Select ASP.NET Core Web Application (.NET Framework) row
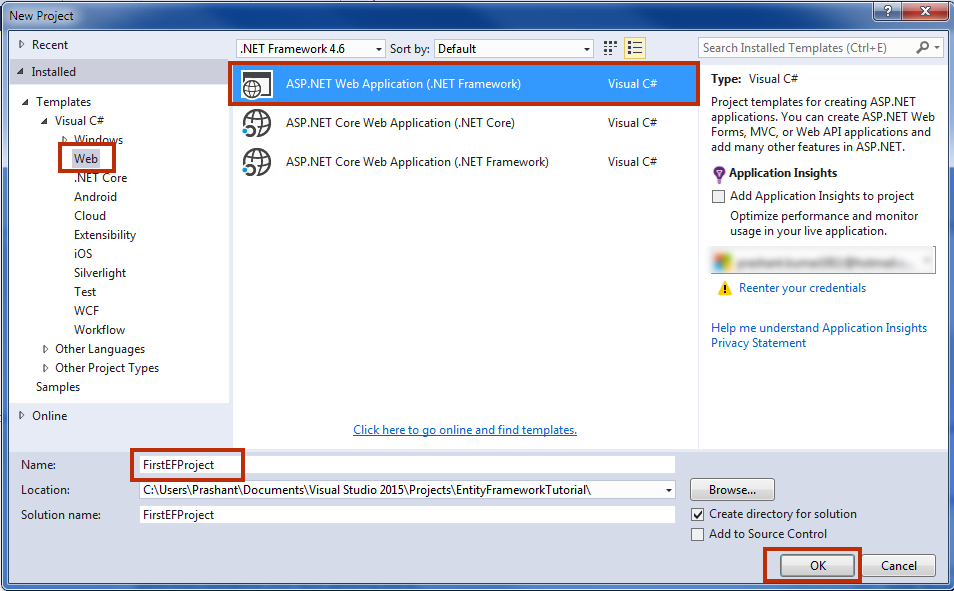This screenshot has width=954, height=591. tap(465, 162)
